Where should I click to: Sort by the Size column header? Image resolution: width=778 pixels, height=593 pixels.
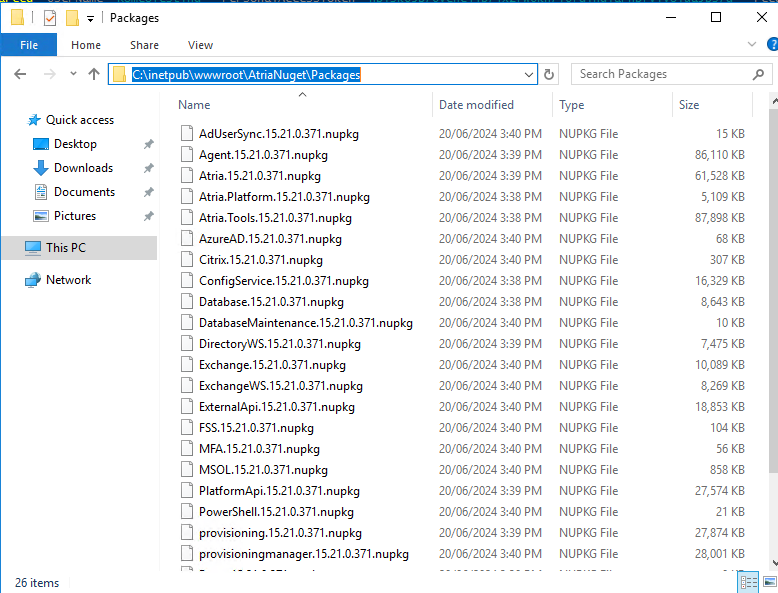[x=689, y=105]
